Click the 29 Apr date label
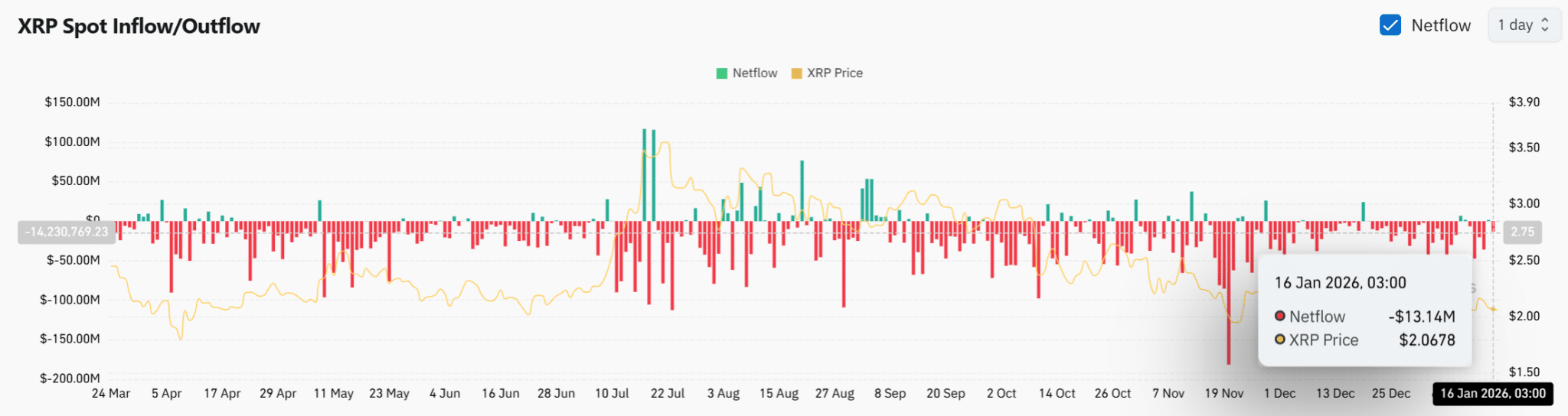The height and width of the screenshot is (416, 1568). [278, 394]
